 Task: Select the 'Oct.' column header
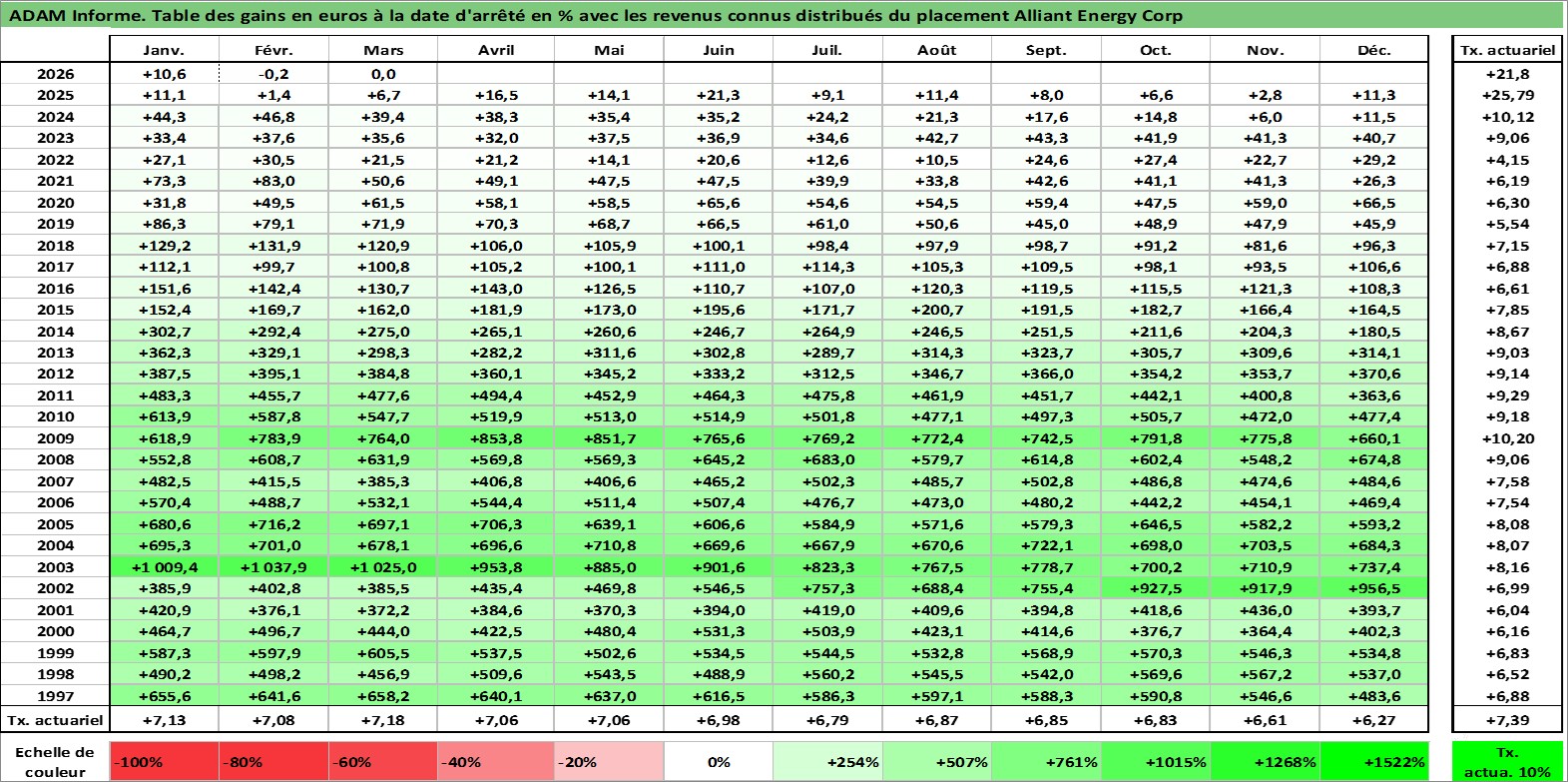pyautogui.click(x=1156, y=50)
